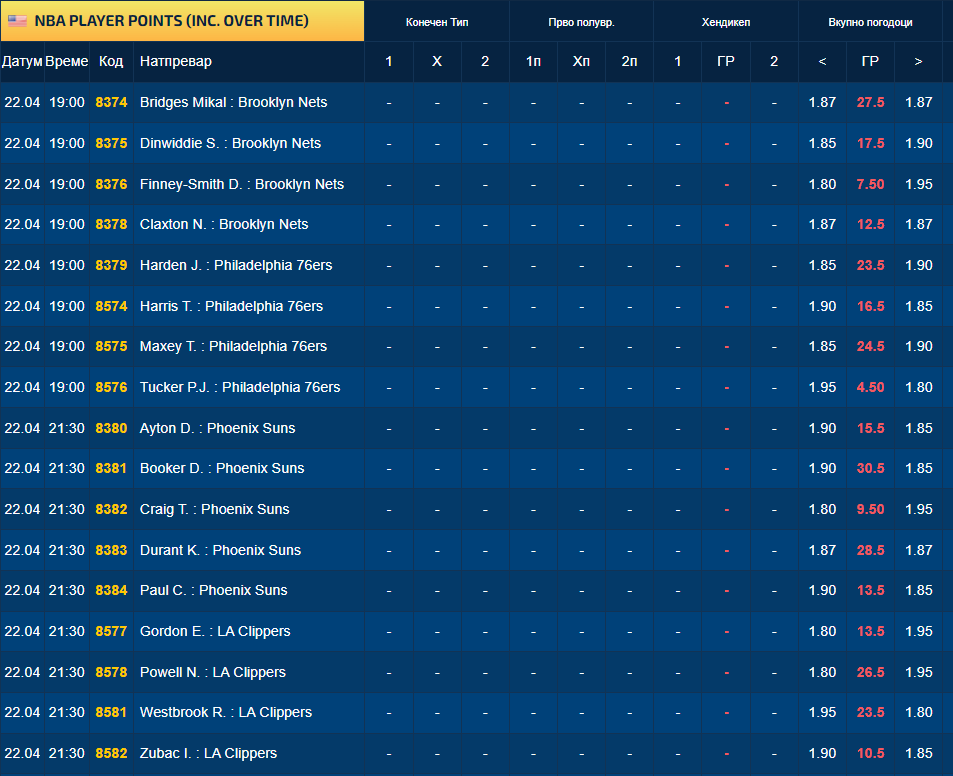The height and width of the screenshot is (776, 953).
Task: Bet under 1.85 for Dinwiddie S.
Action: (x=822, y=143)
